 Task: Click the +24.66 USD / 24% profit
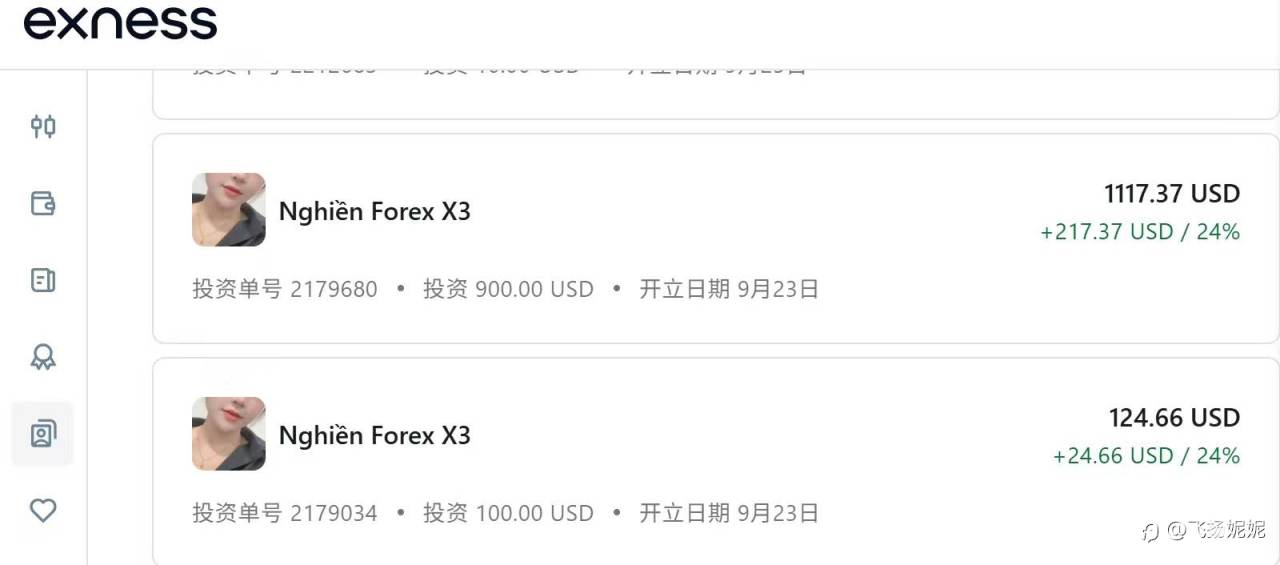click(1146, 456)
